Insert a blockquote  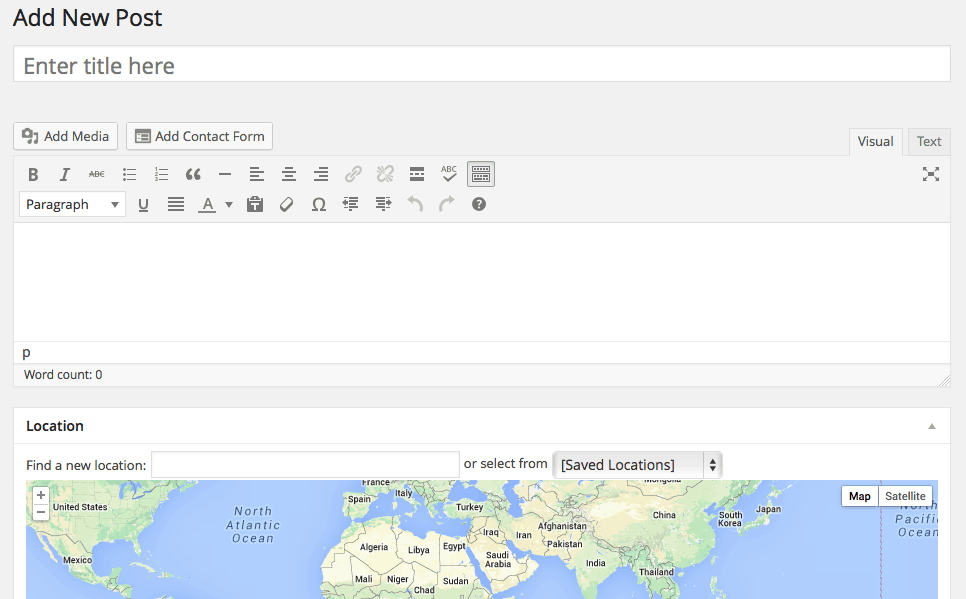(x=193, y=174)
